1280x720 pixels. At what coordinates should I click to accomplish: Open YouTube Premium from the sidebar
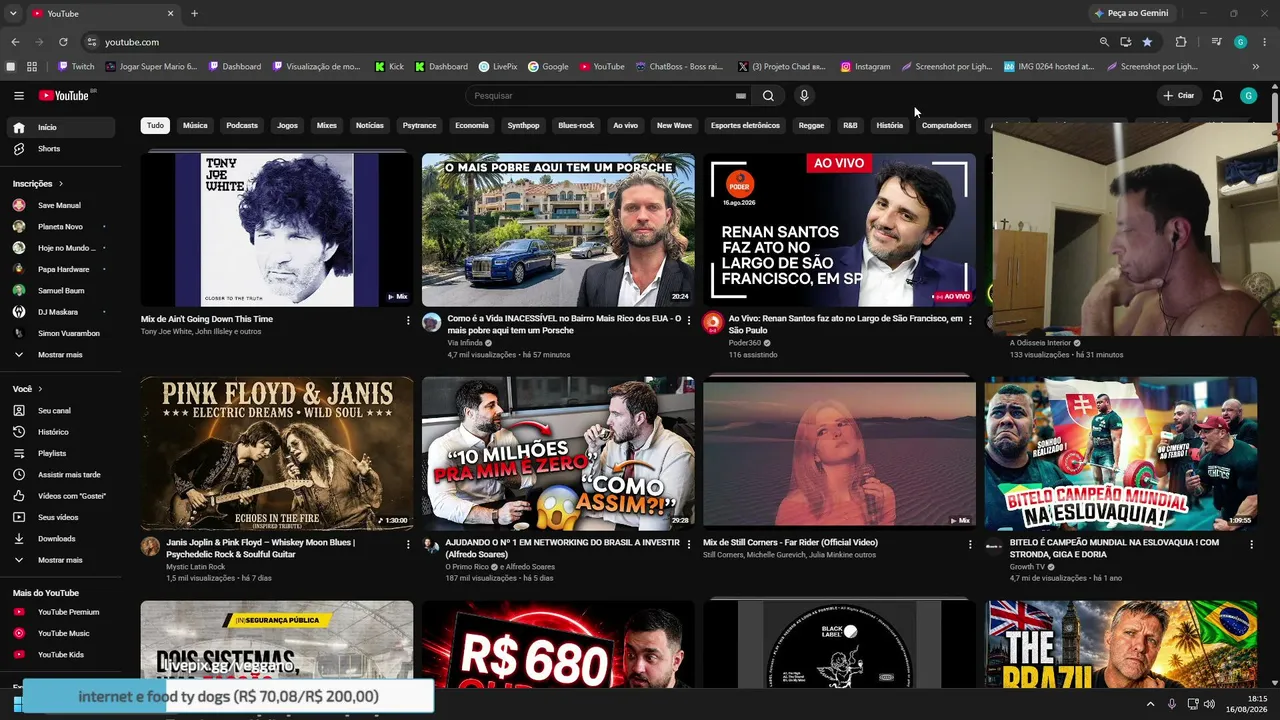62,612
